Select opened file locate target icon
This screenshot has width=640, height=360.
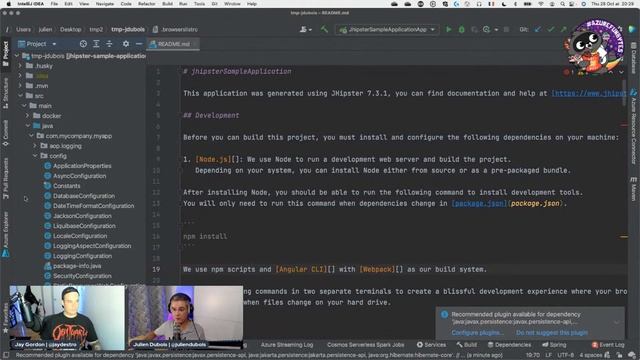tap(83, 44)
